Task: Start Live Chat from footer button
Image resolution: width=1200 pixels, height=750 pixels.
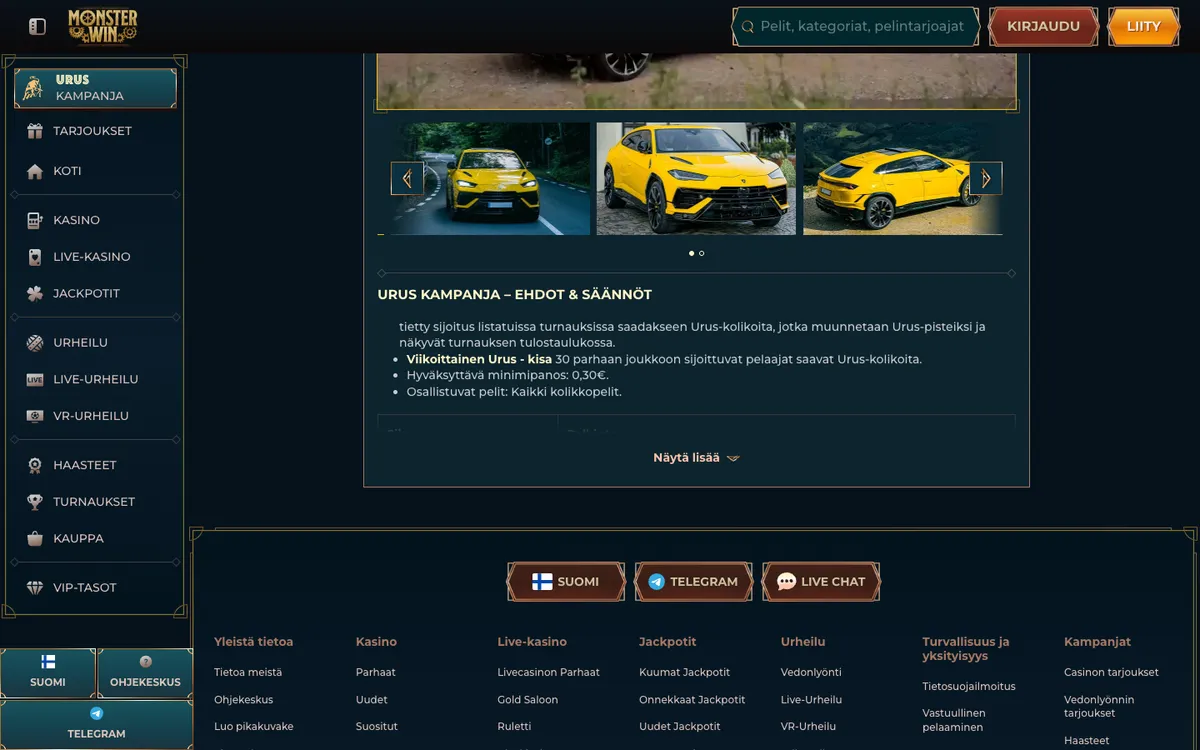Action: pyautogui.click(x=821, y=581)
